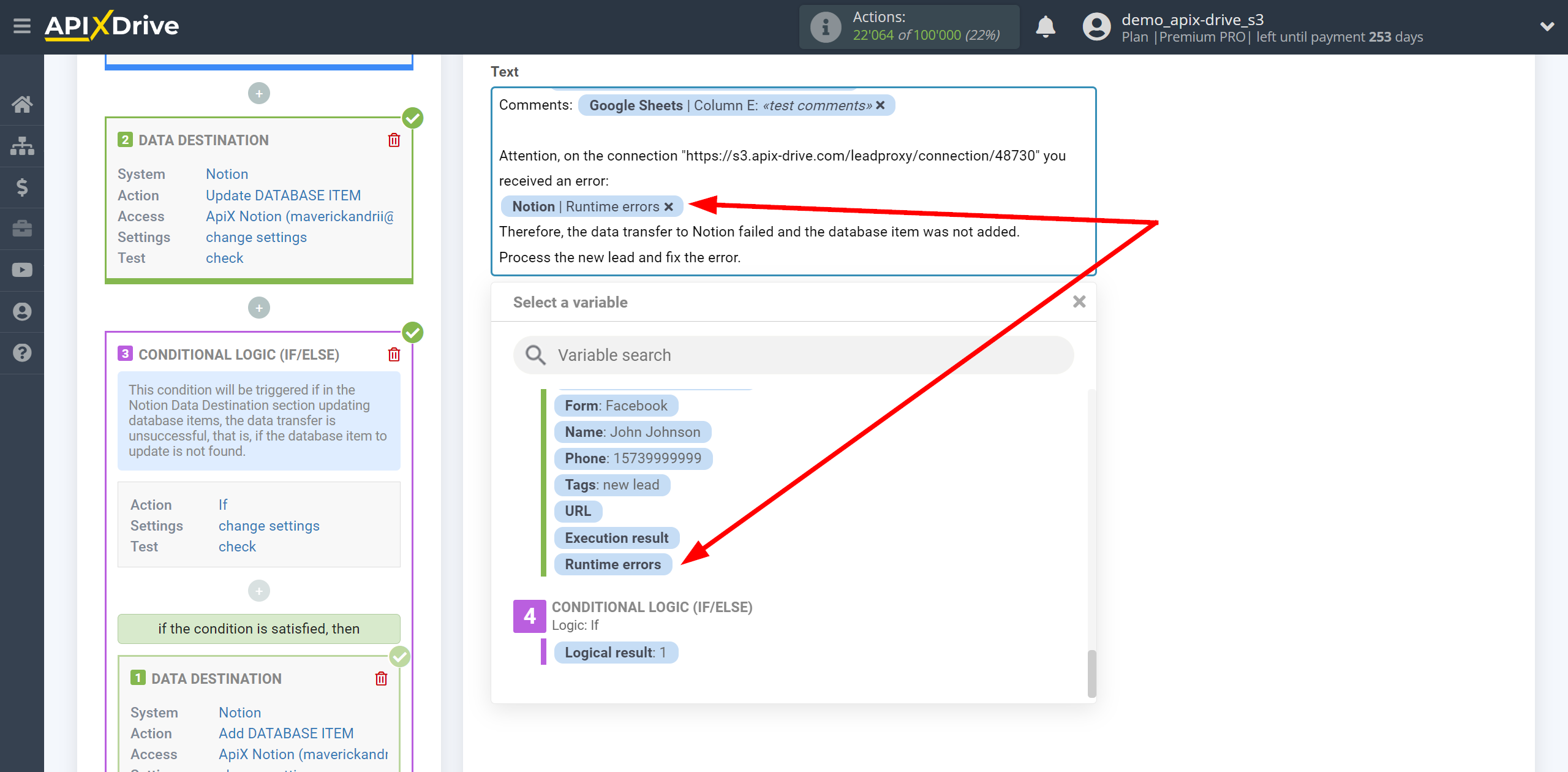Go to Home in sidebar
Screen dimensions: 1568x772
click(22, 104)
